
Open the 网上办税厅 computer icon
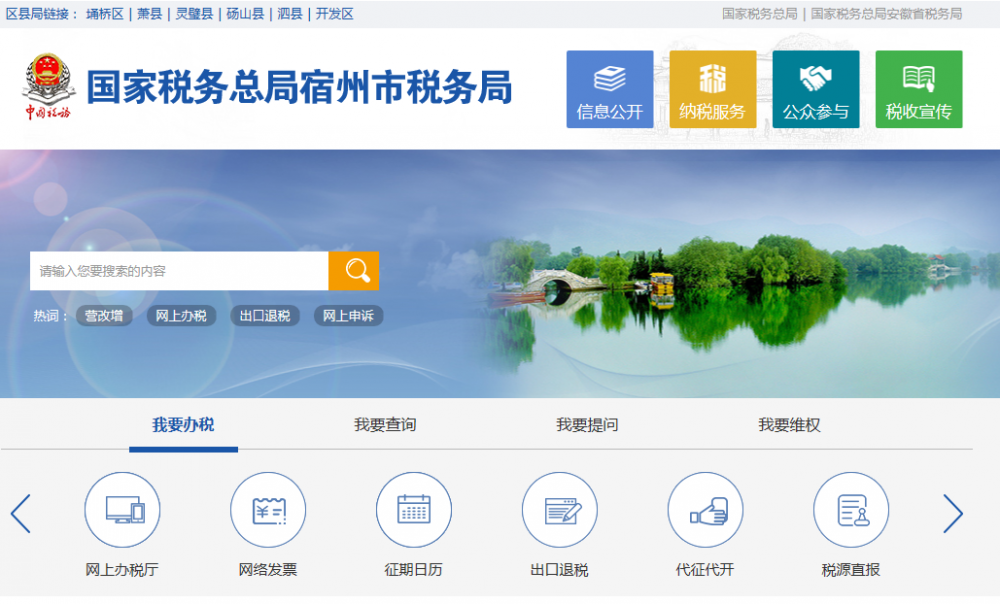pyautogui.click(x=122, y=510)
